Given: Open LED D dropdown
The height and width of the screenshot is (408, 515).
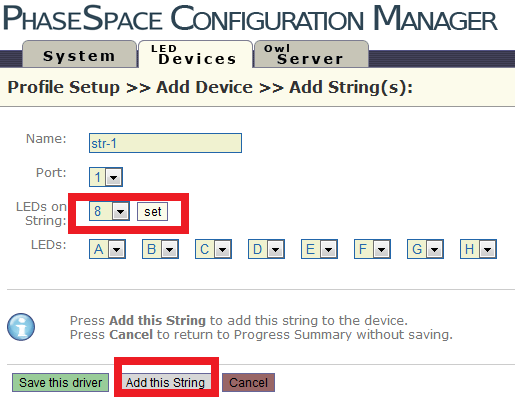Looking at the screenshot, I should point(266,249).
